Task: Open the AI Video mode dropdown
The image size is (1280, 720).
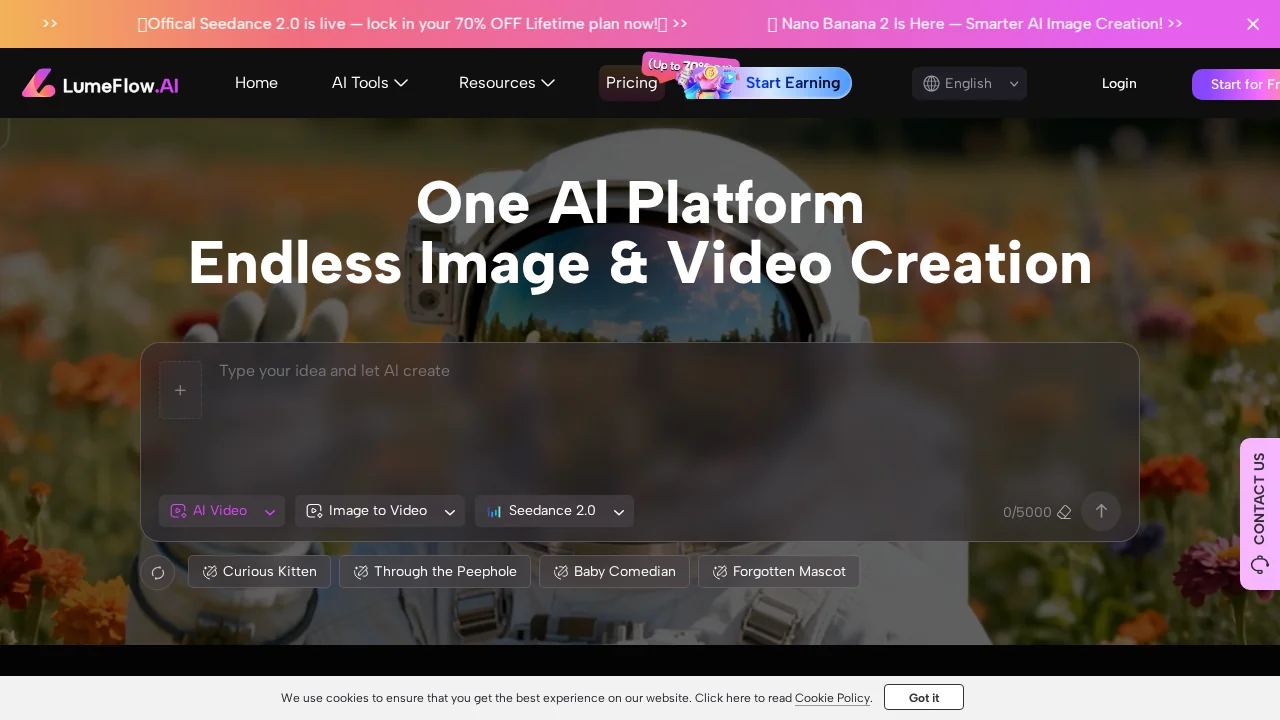Action: (269, 511)
